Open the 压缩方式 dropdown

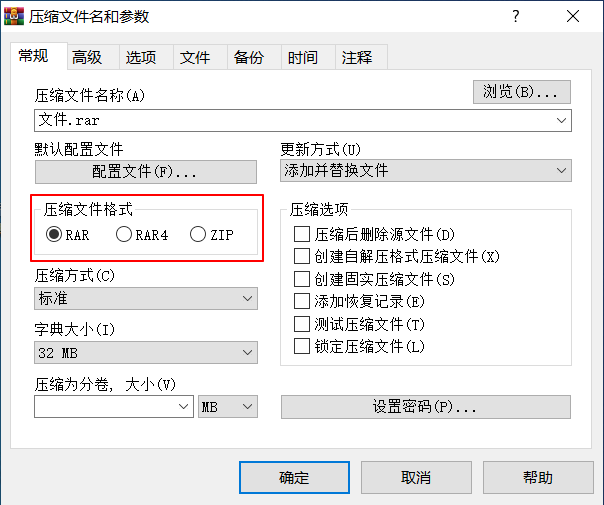click(x=146, y=298)
